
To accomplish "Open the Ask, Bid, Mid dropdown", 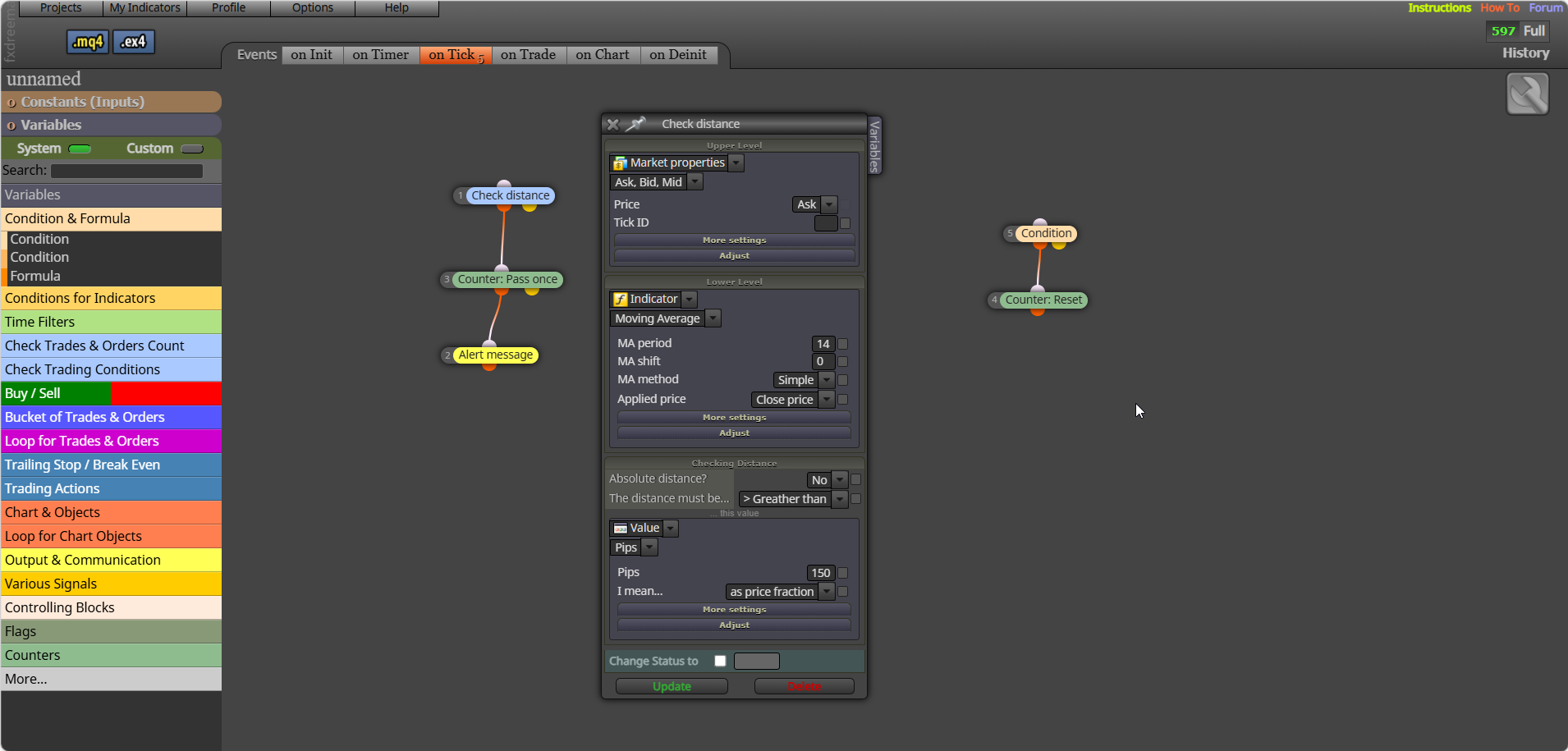I will point(695,182).
